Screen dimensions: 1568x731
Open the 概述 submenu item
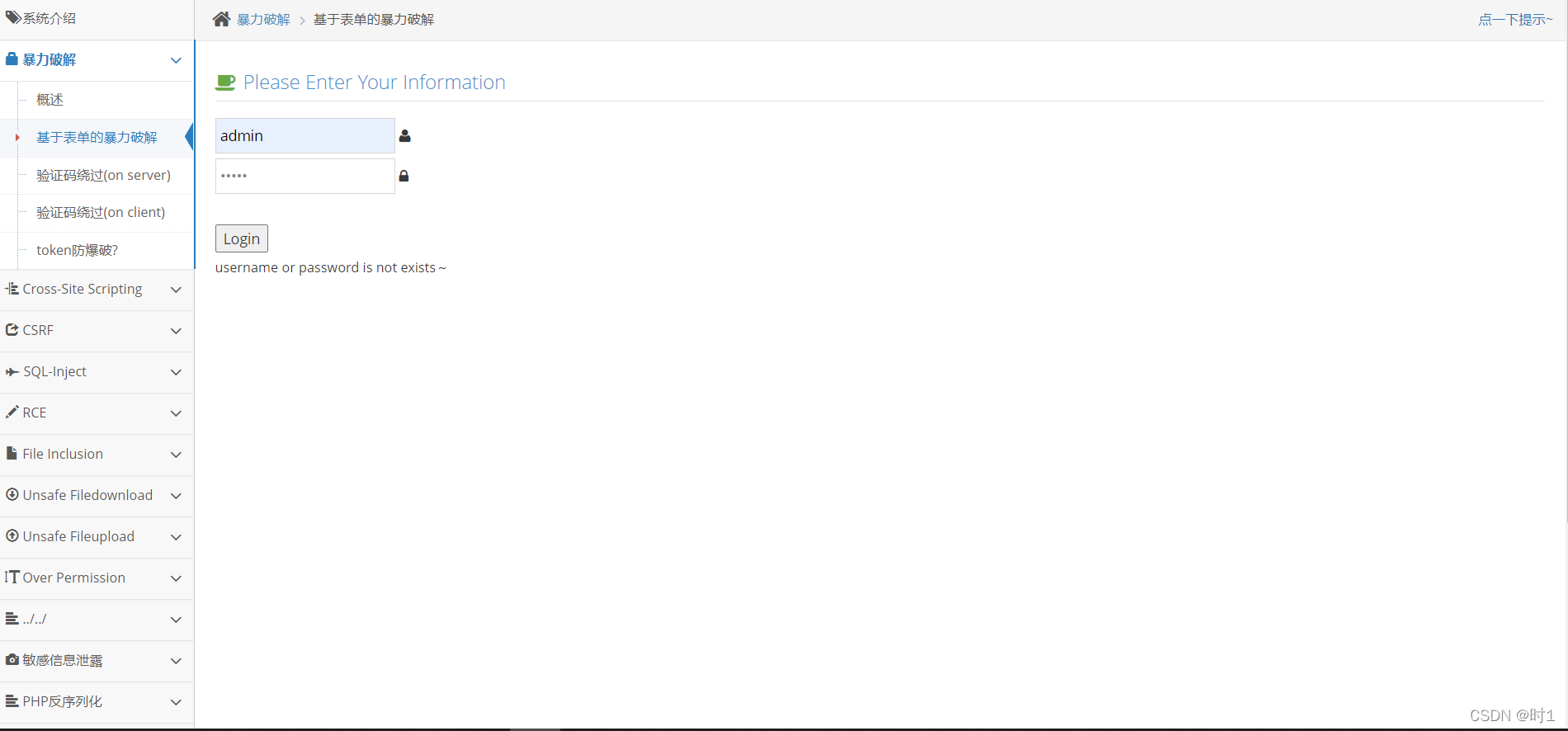(50, 100)
